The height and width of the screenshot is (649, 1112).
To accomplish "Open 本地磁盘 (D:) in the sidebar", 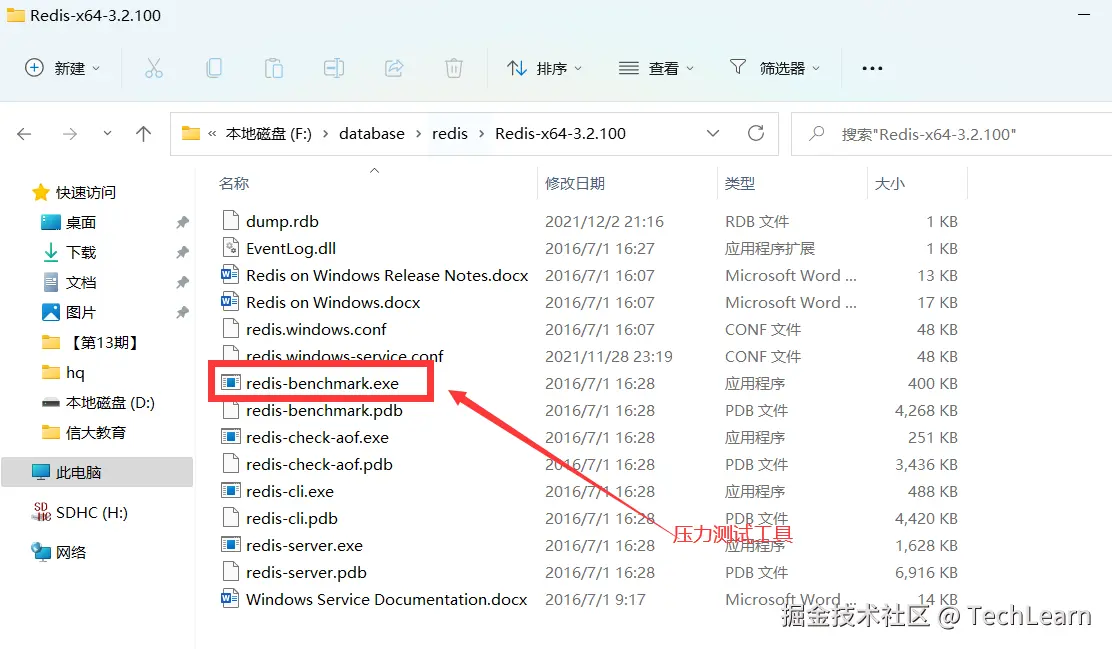I will [98, 402].
